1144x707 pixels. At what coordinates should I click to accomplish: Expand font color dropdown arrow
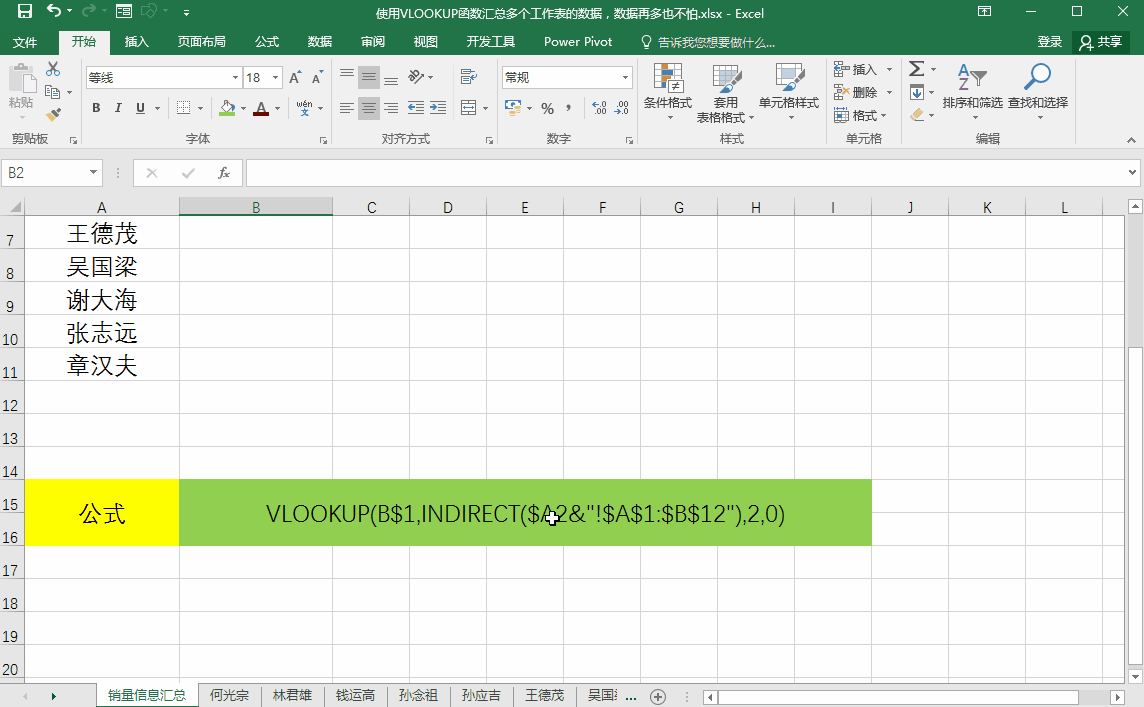277,109
